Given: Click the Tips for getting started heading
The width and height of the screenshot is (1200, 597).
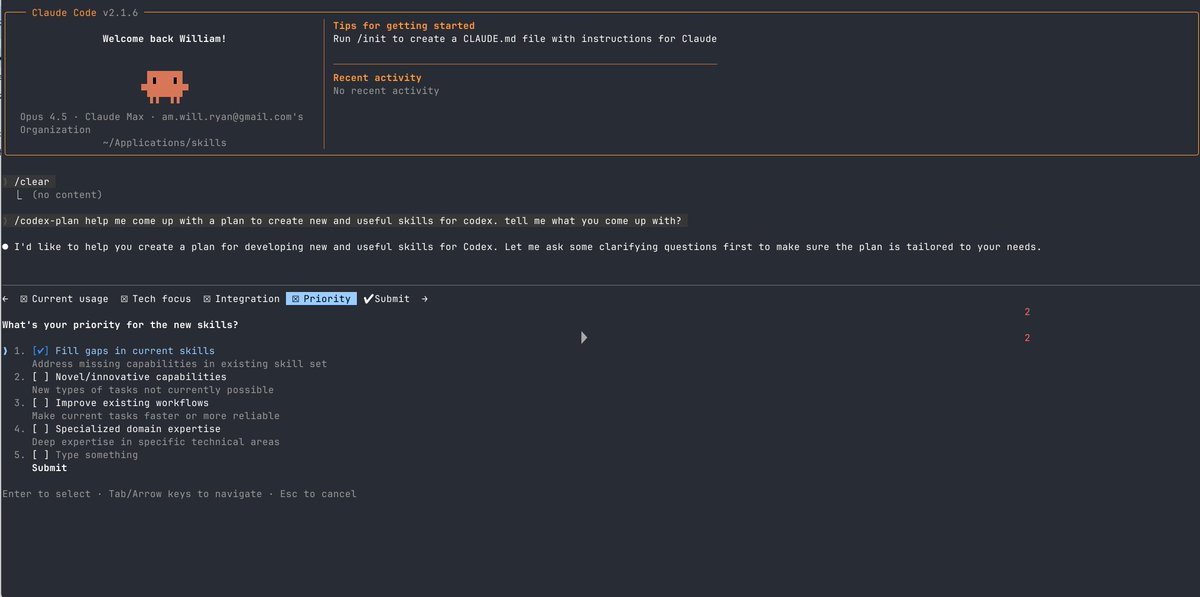Looking at the screenshot, I should point(404,26).
